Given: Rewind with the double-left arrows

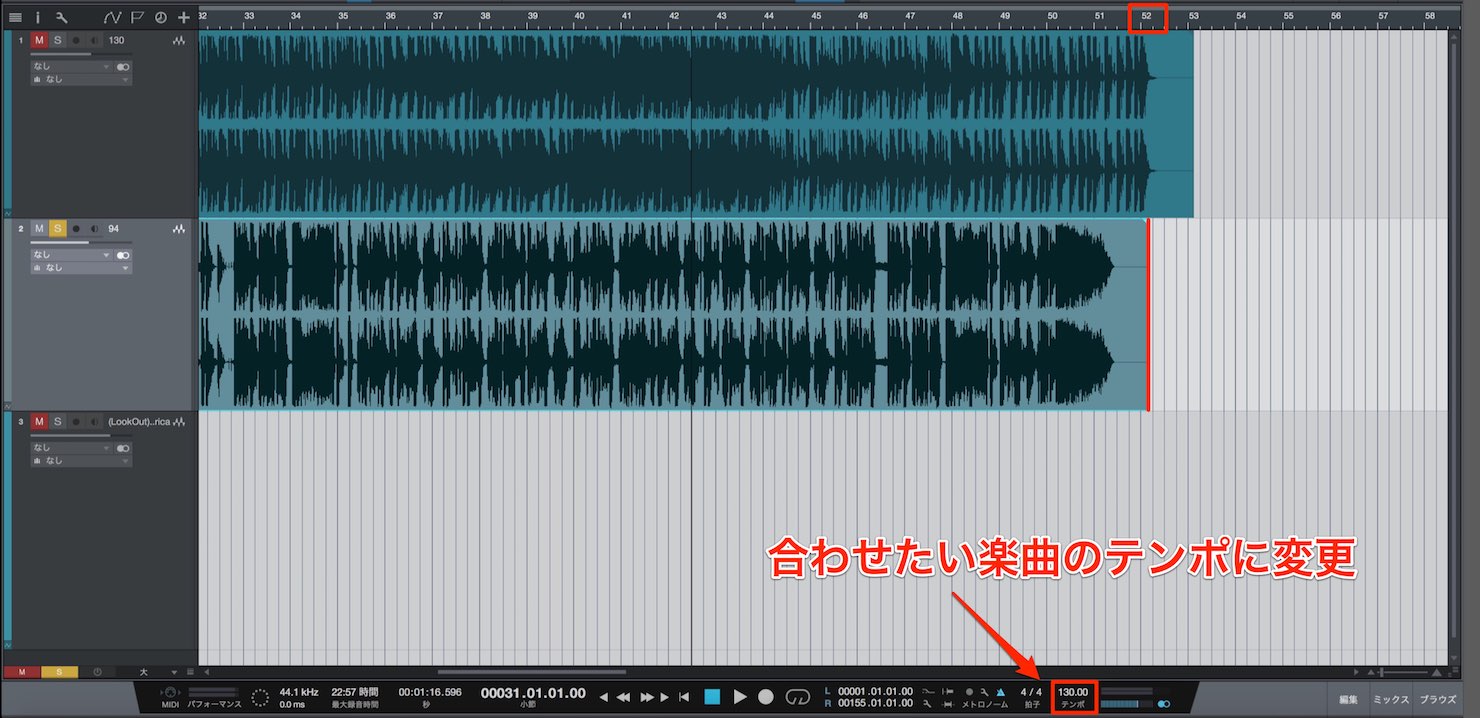Looking at the screenshot, I should coord(623,697).
